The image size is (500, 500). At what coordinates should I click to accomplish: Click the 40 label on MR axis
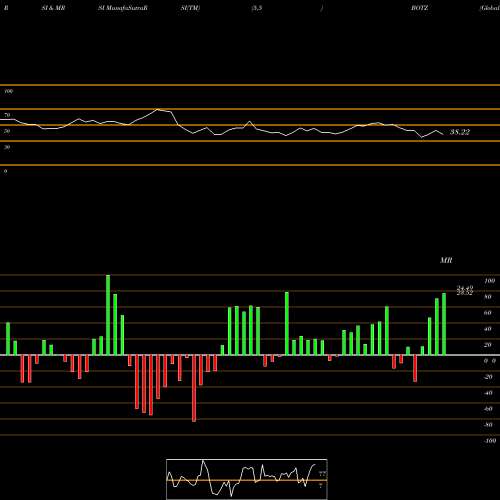[x=487, y=329]
